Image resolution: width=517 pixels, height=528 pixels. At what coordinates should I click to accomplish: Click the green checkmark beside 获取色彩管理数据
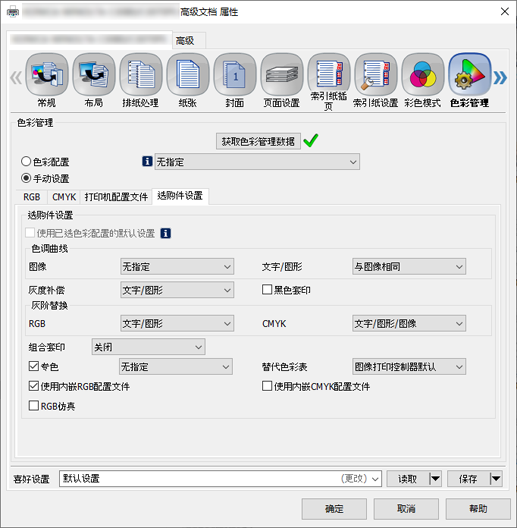click(x=311, y=140)
